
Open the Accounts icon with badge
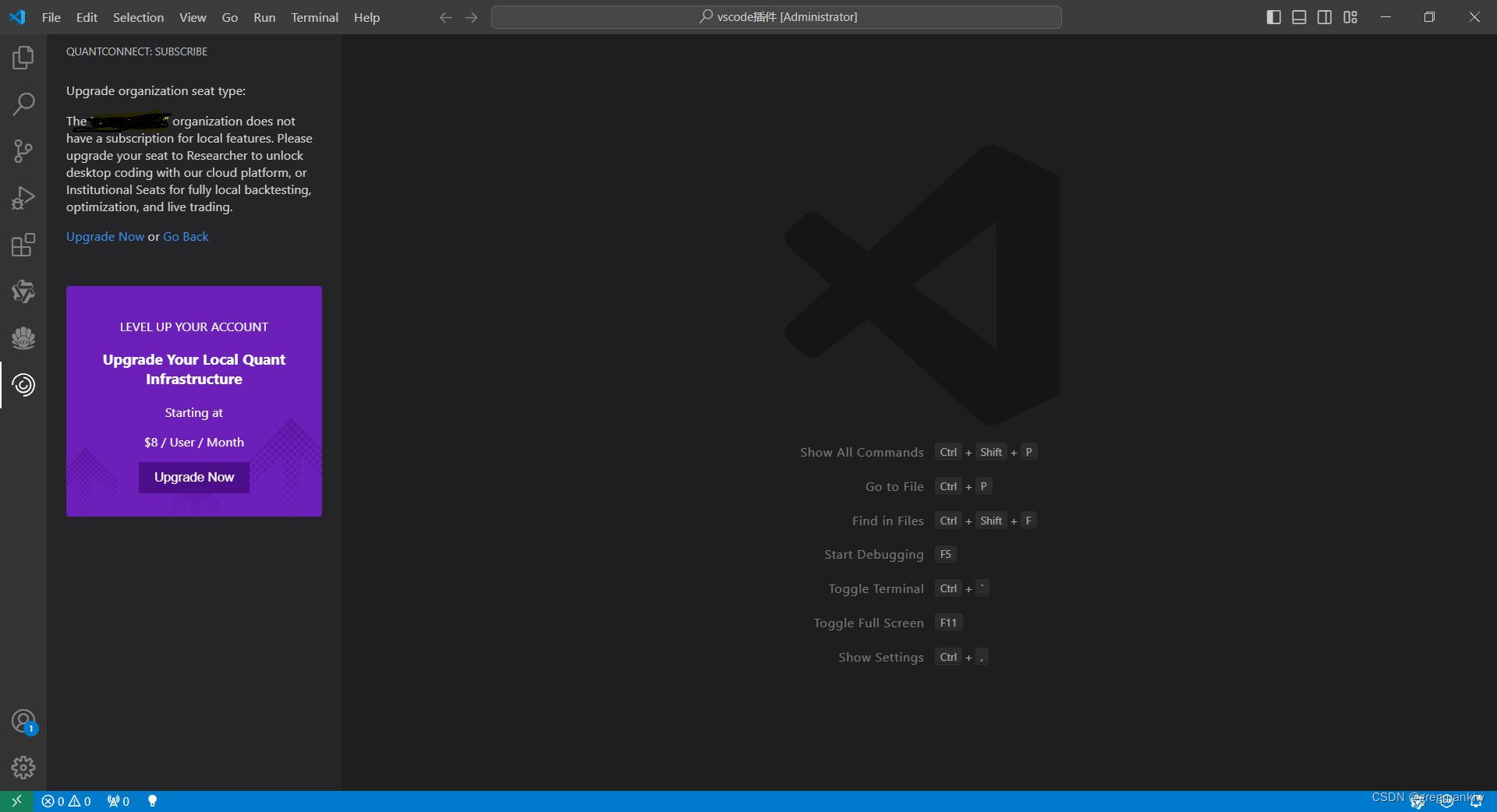point(23,722)
